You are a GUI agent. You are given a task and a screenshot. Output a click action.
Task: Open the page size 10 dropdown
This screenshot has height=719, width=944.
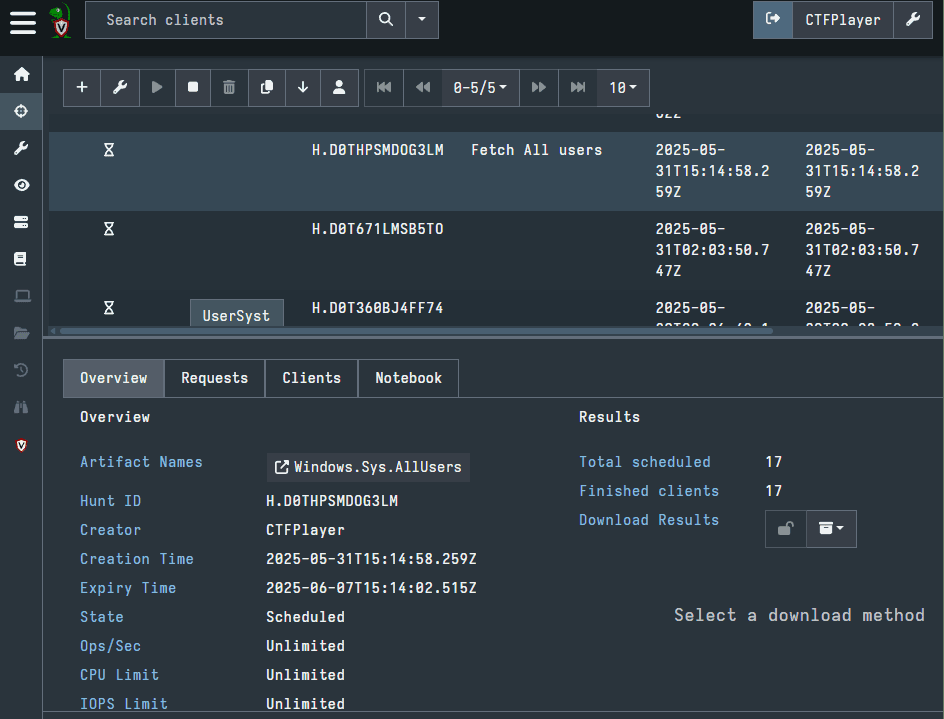click(x=623, y=88)
